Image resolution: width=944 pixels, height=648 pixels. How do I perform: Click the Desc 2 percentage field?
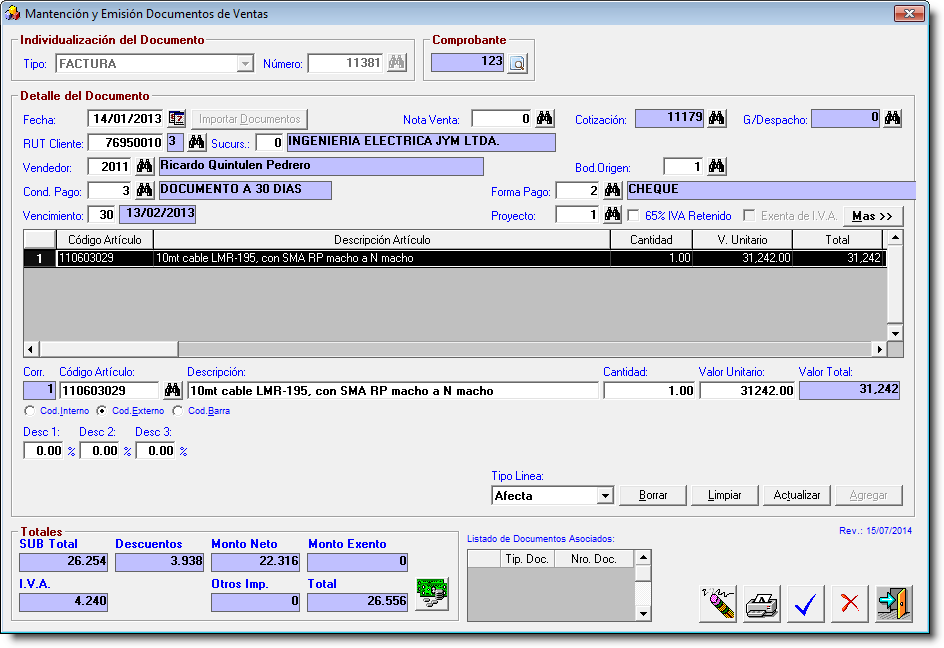click(x=99, y=450)
